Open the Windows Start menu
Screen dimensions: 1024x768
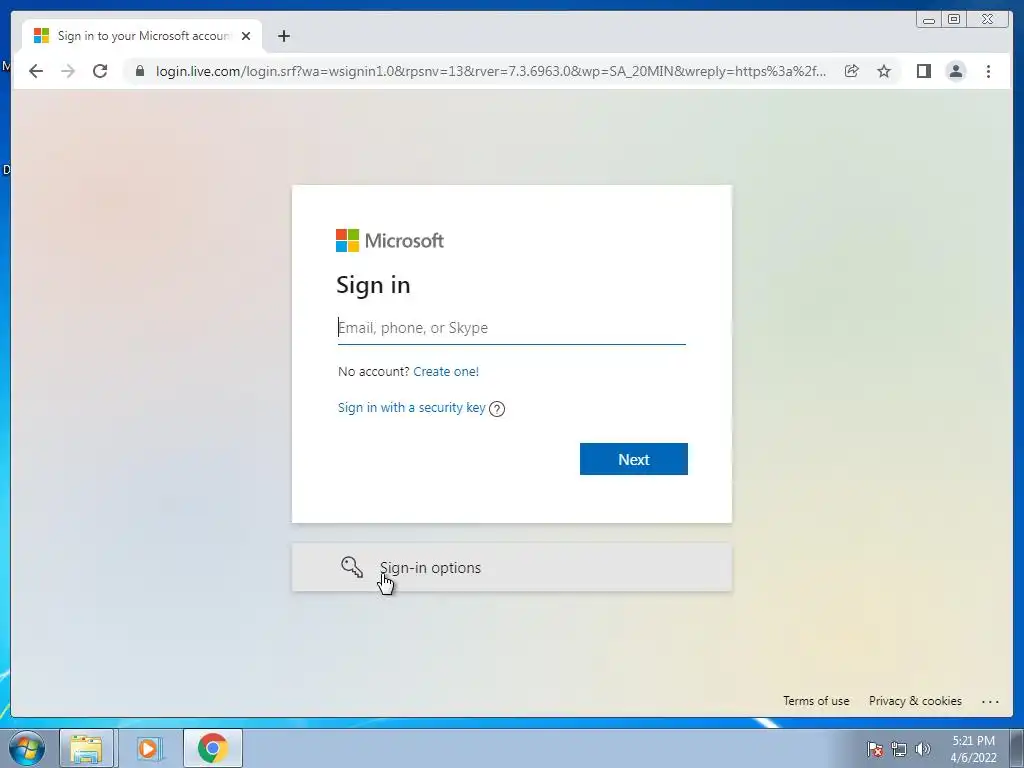click(27, 748)
